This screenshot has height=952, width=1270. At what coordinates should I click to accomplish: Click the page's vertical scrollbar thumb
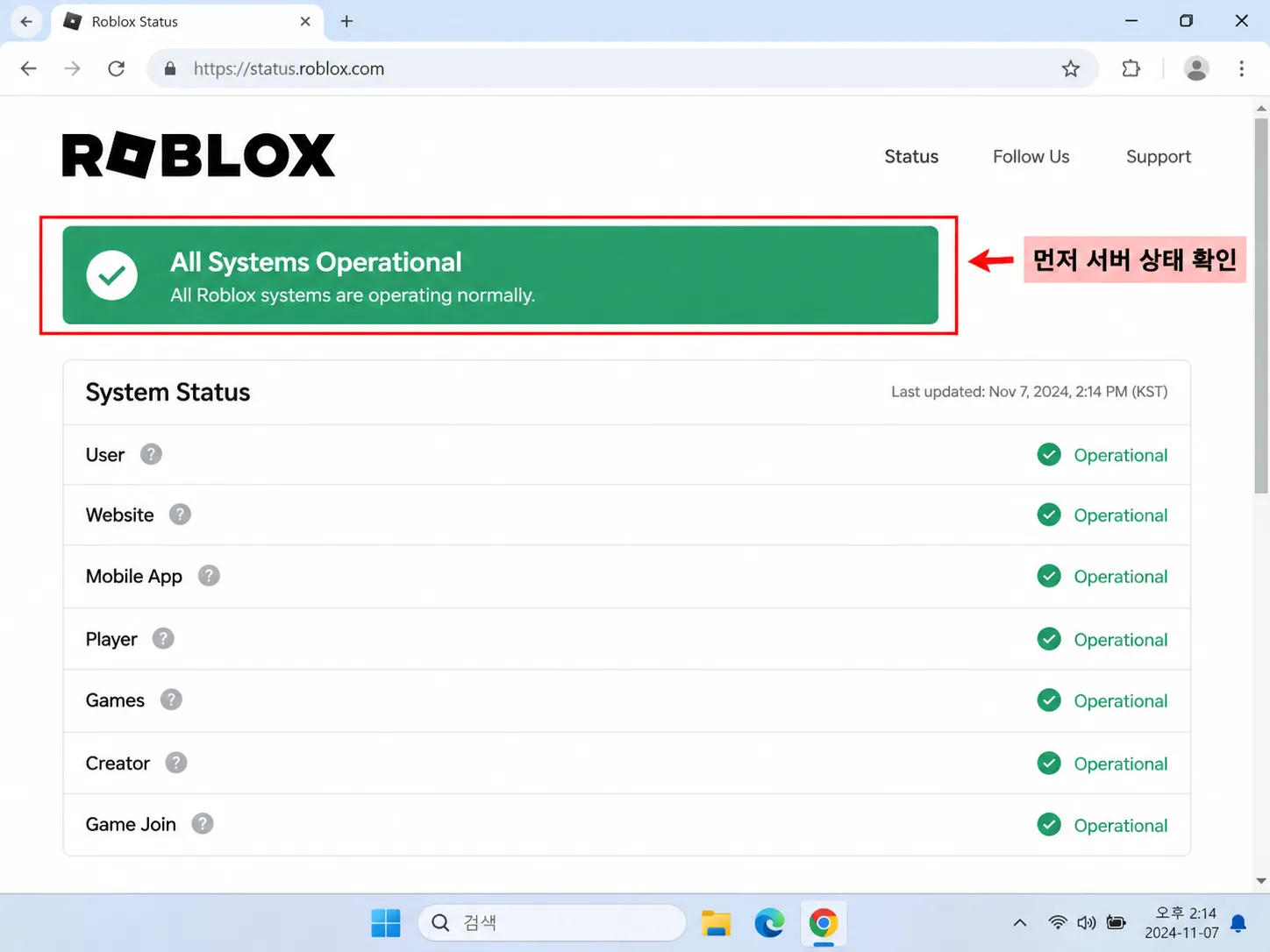[x=1261, y=305]
